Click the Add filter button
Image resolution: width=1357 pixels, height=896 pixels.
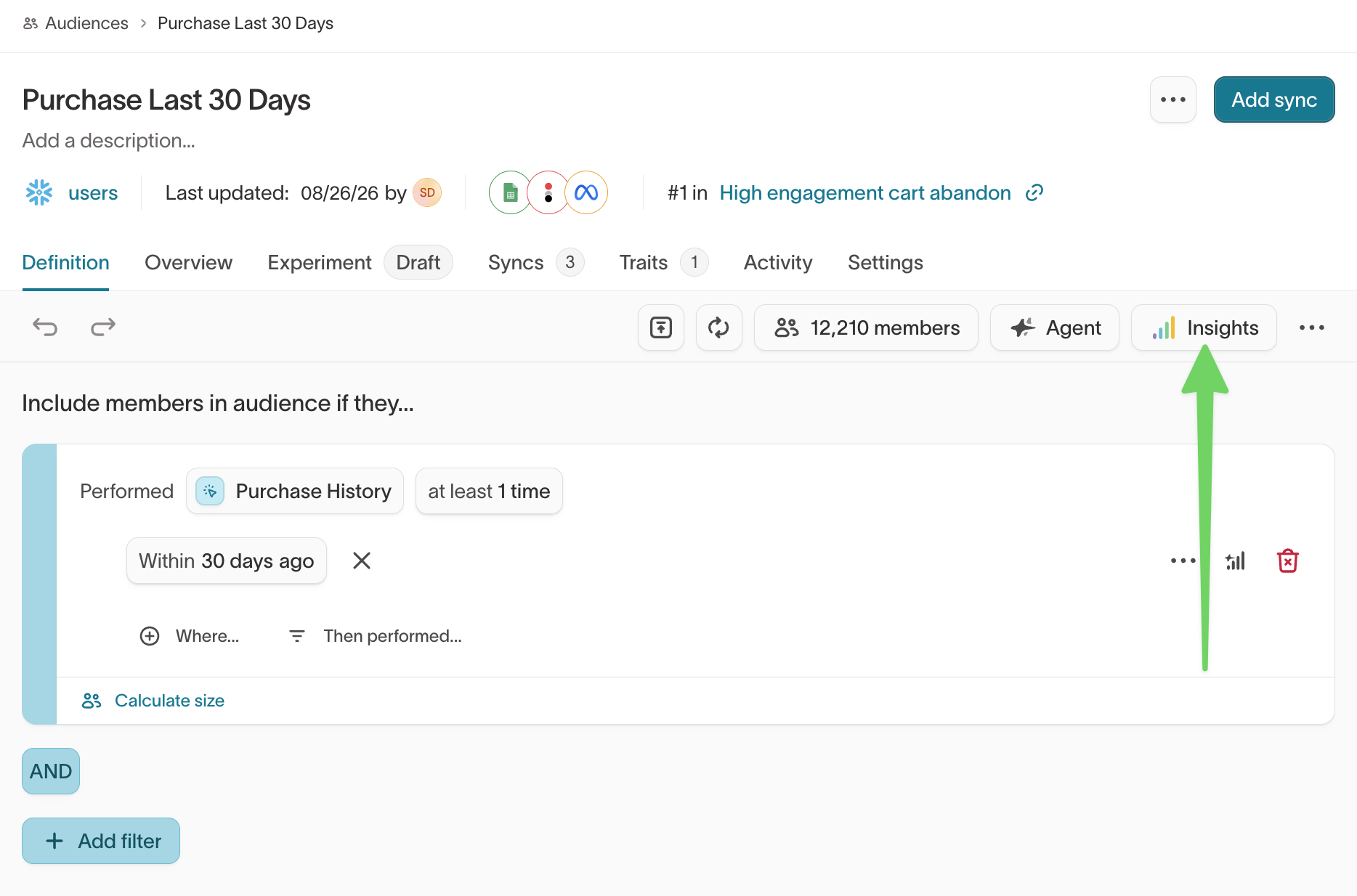pos(101,841)
